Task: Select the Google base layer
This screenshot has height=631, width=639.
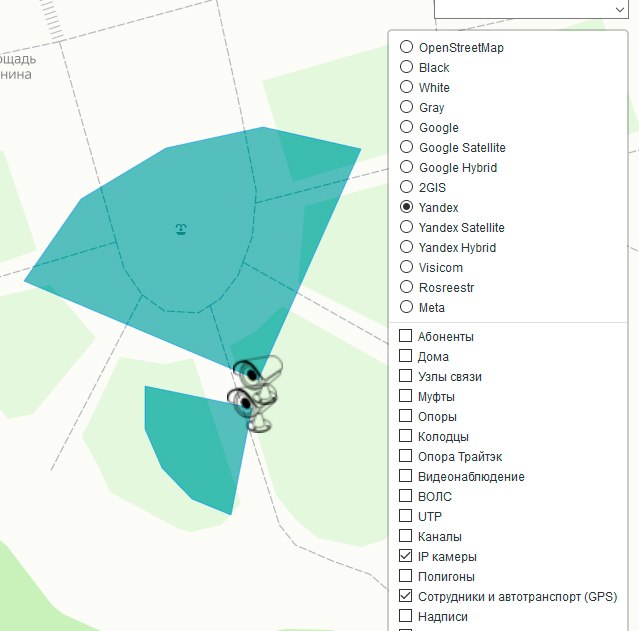Action: (406, 127)
